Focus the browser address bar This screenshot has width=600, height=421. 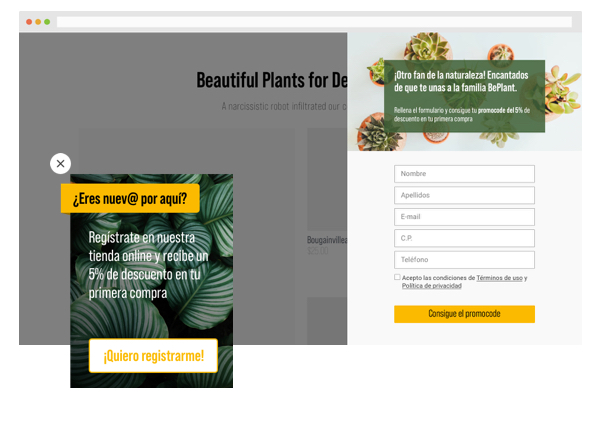[x=314, y=21]
